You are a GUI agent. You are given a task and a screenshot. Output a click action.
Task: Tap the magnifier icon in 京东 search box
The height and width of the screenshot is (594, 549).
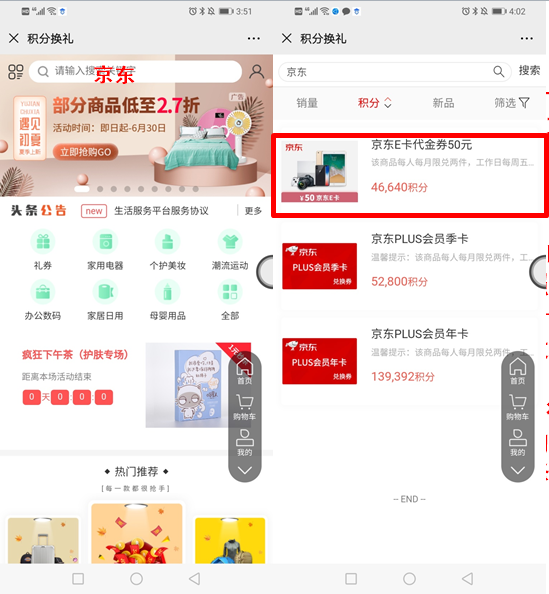click(x=498, y=72)
